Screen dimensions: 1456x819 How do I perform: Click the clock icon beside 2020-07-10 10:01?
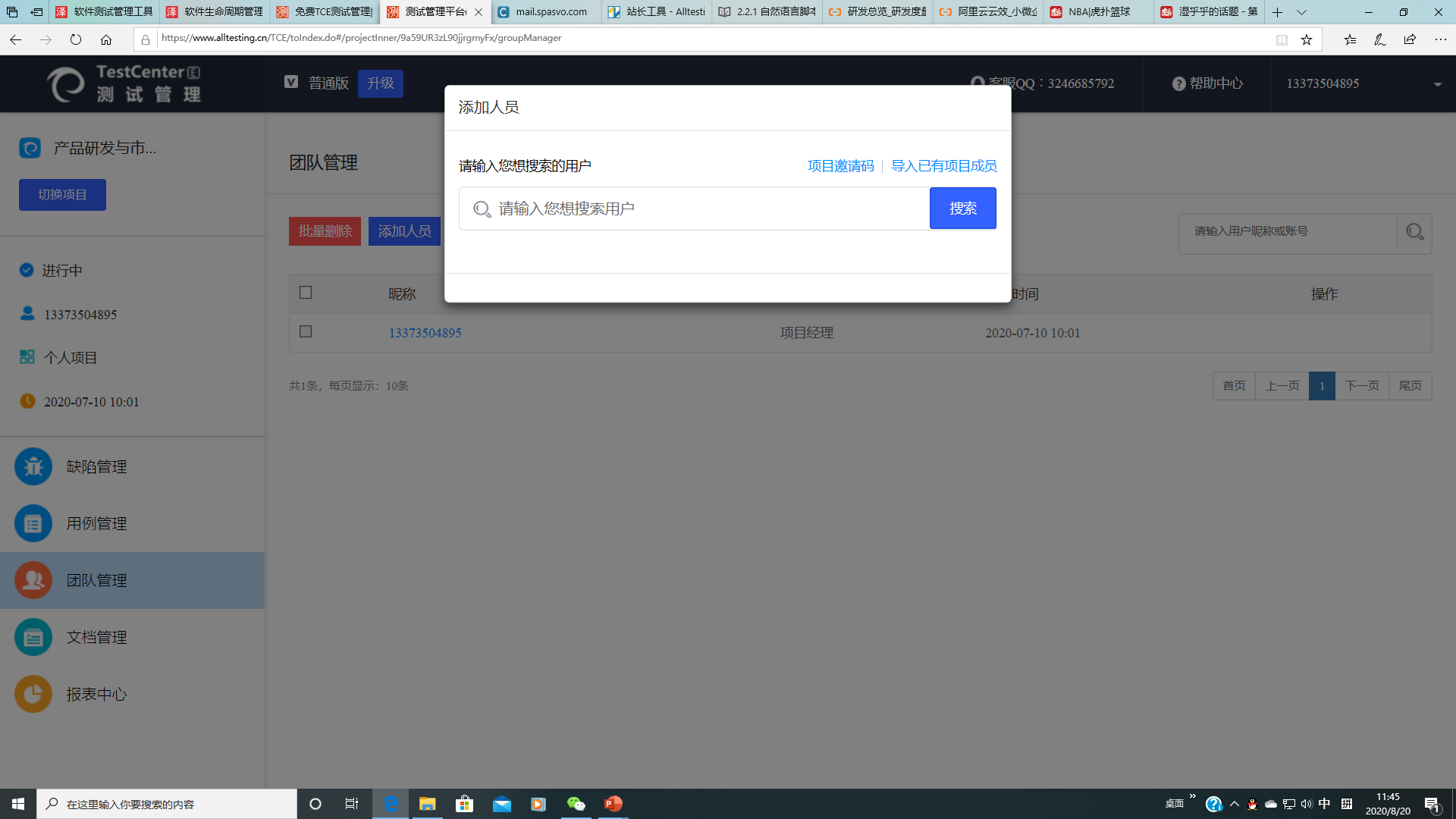pos(27,401)
